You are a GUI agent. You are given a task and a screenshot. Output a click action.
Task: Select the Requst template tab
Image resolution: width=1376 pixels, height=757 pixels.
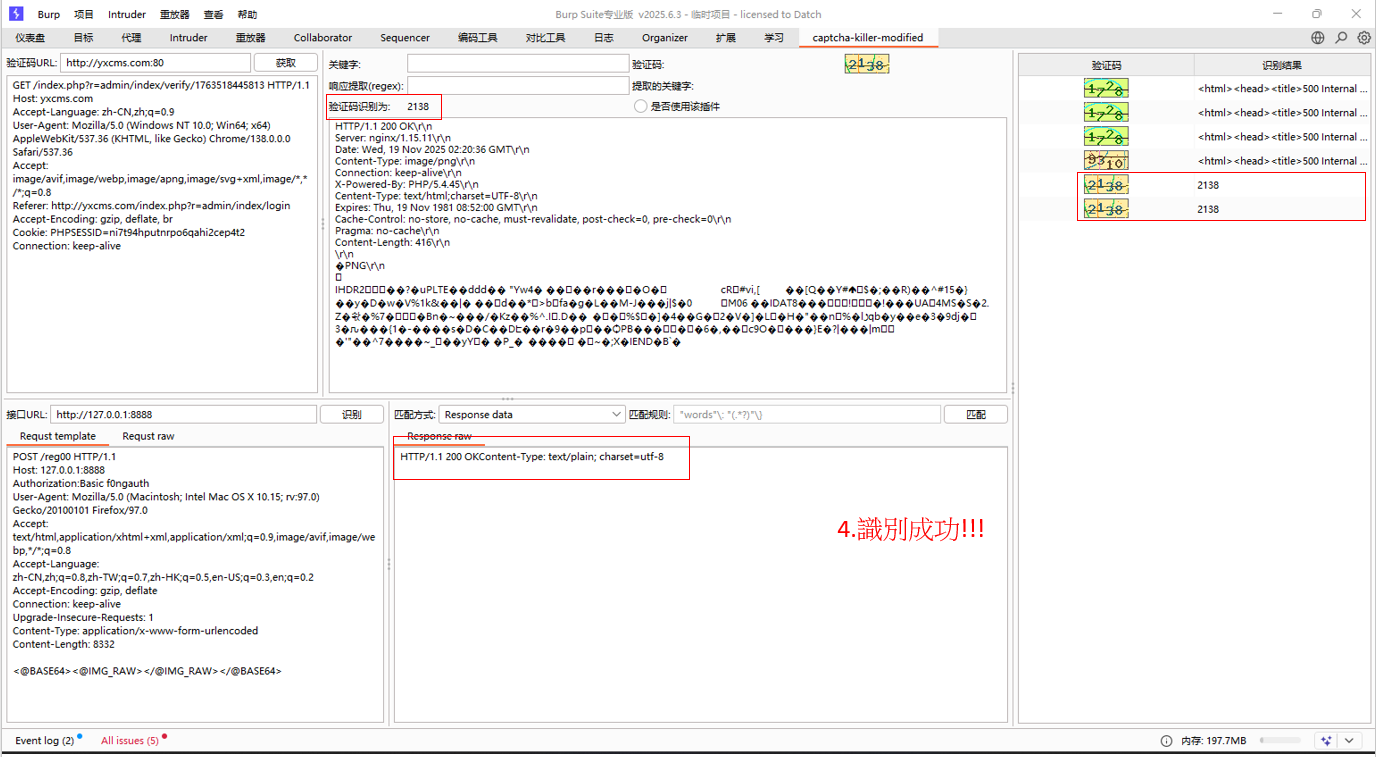point(58,436)
